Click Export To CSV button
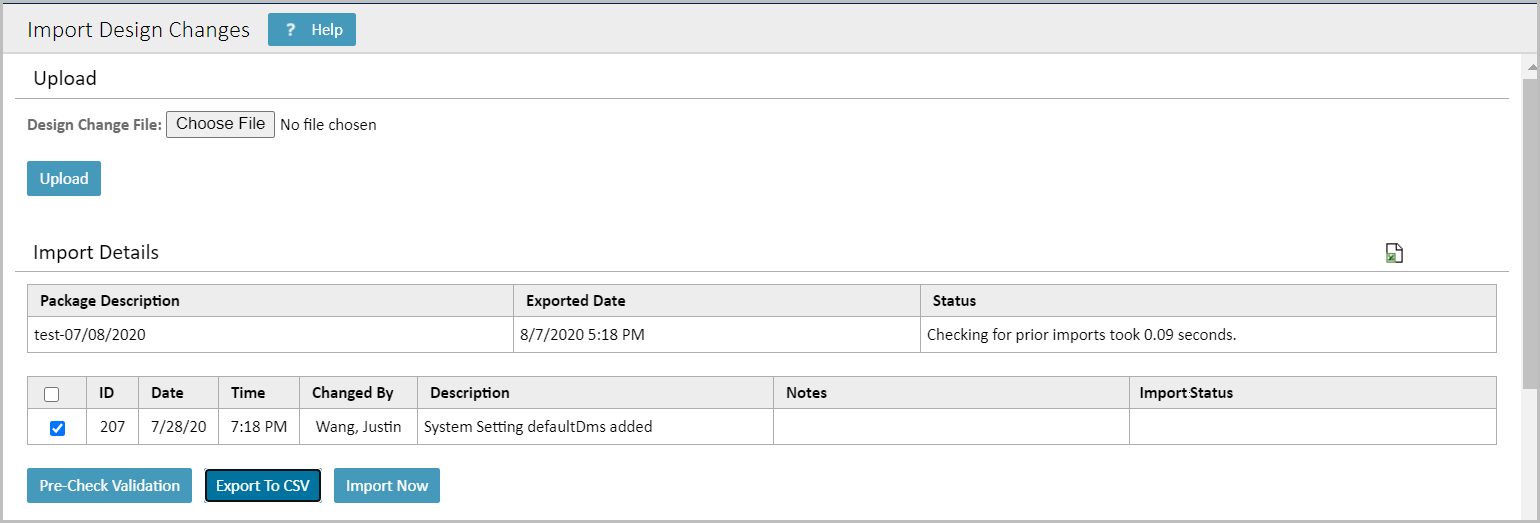Image resolution: width=1540 pixels, height=523 pixels. [x=263, y=486]
